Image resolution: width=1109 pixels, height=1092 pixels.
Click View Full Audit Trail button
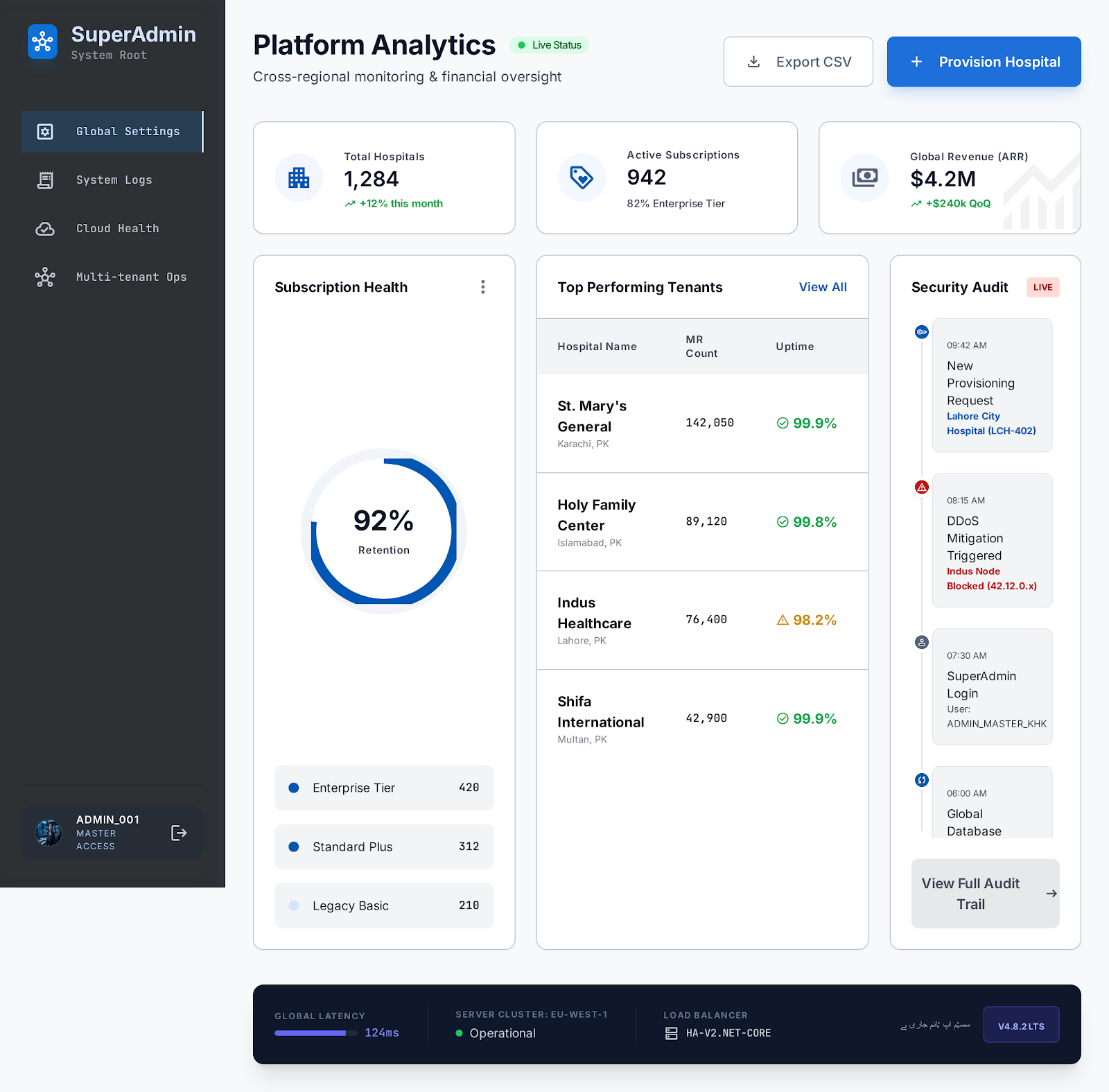point(985,894)
